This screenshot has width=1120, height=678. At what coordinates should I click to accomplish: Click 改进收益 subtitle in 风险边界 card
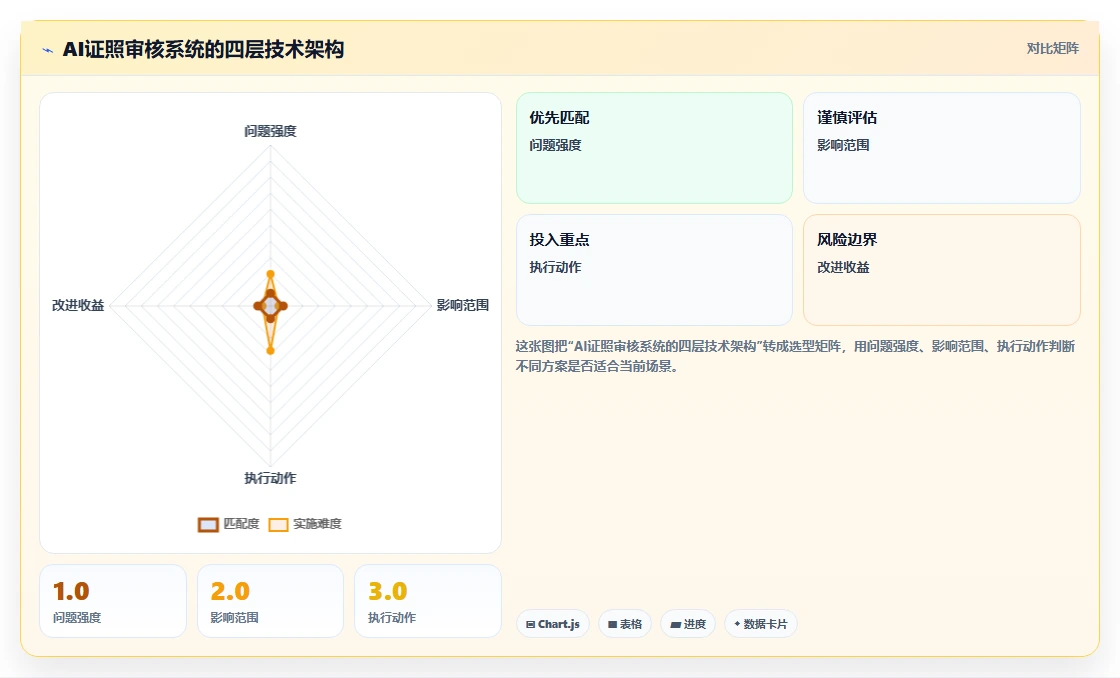(843, 268)
